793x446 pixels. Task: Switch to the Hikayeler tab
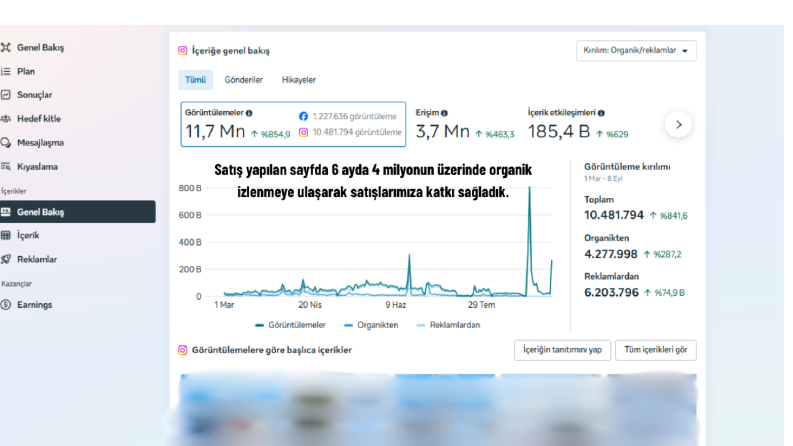click(298, 80)
